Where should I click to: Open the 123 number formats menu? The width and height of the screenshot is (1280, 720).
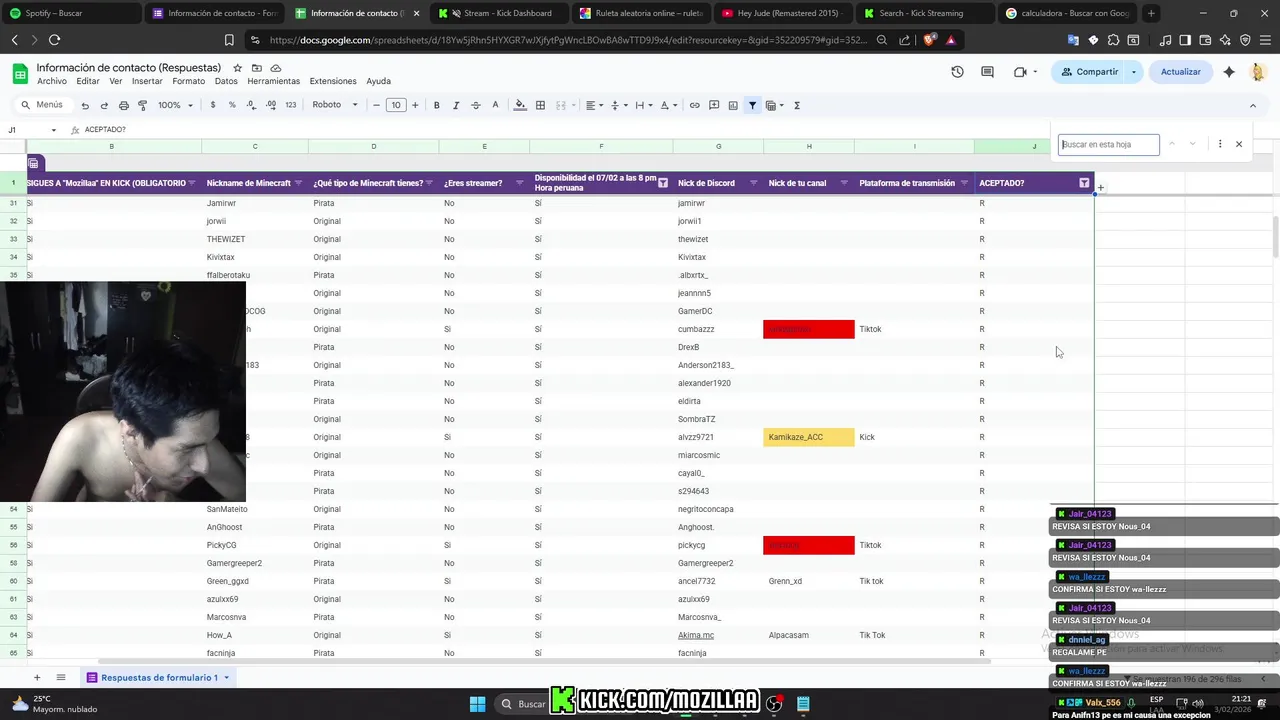tap(291, 105)
